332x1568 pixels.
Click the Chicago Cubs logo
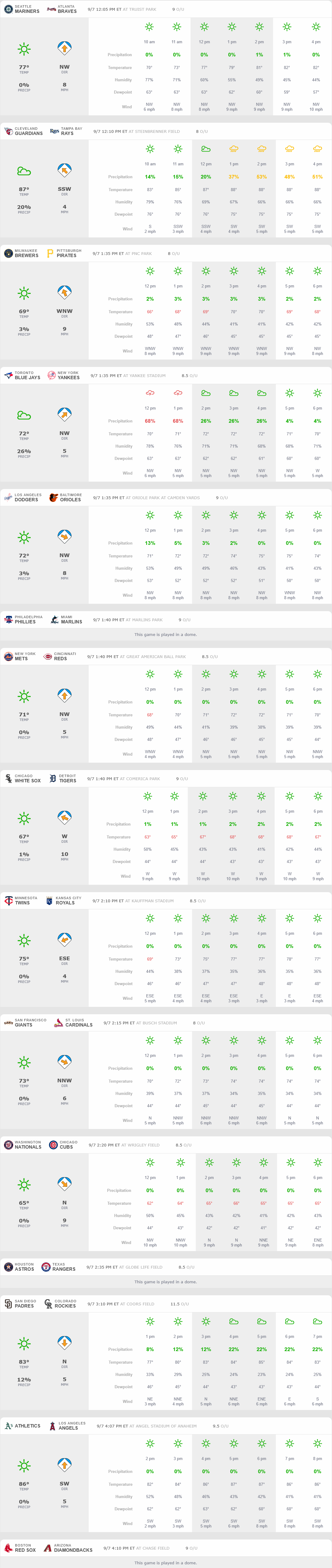53,1145
